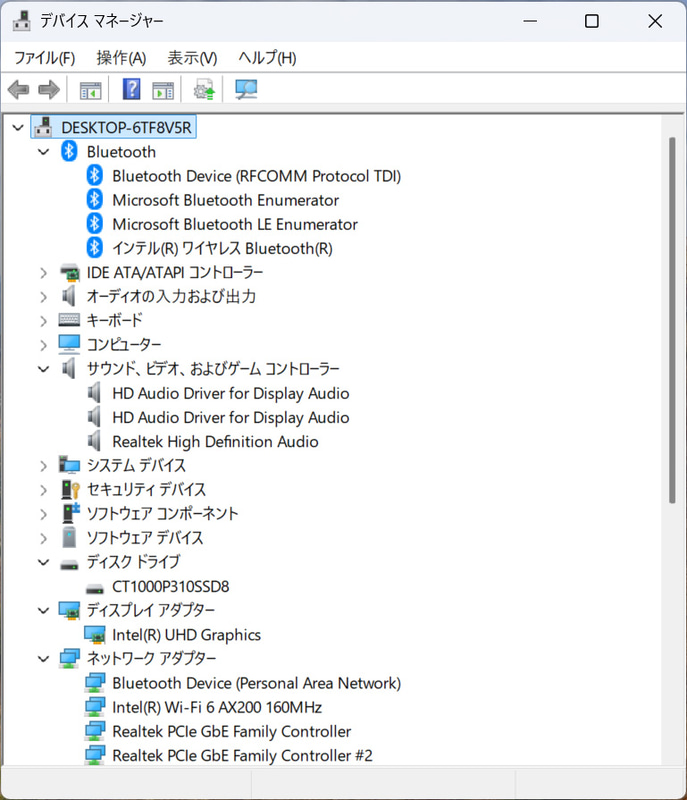This screenshot has width=687, height=800.
Task: Click the ネットワーク アダプター category icon
Action: [x=69, y=659]
